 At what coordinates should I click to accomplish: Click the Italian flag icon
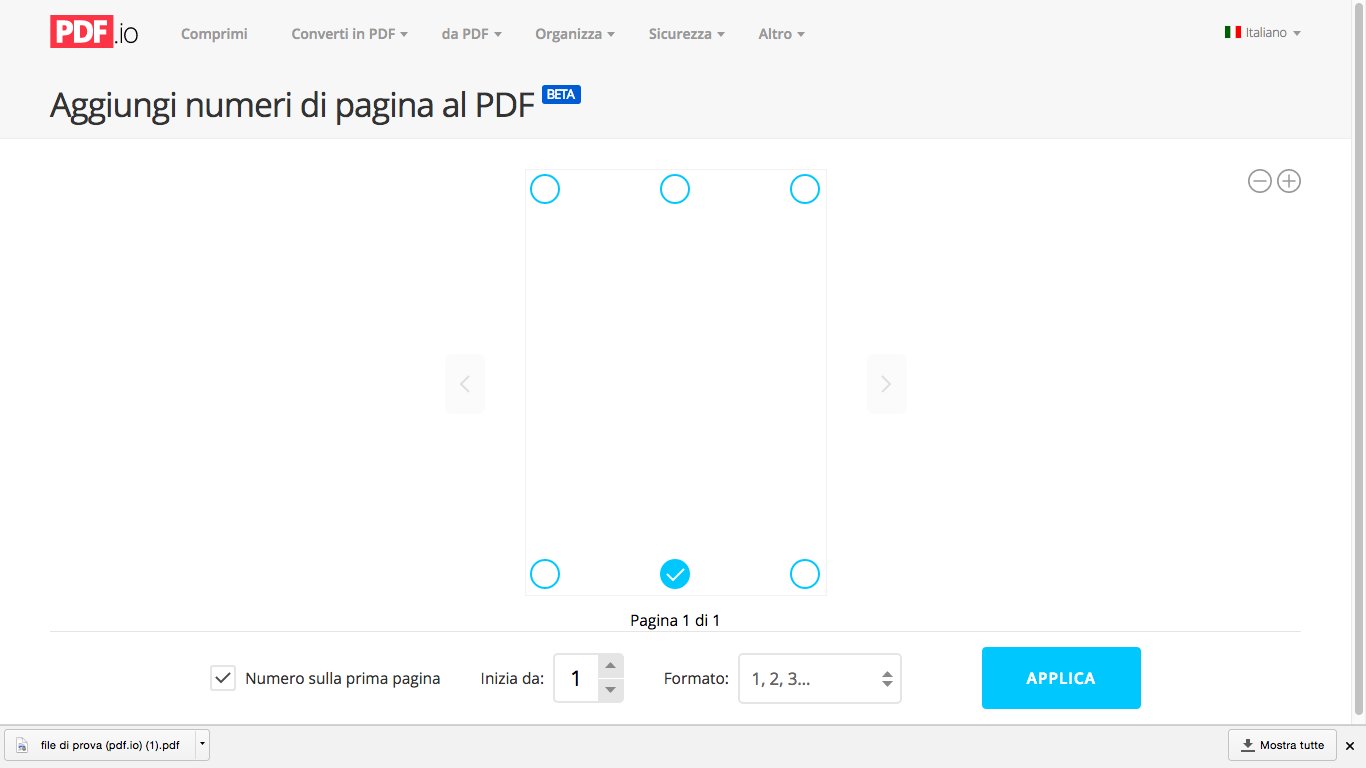pos(1233,33)
